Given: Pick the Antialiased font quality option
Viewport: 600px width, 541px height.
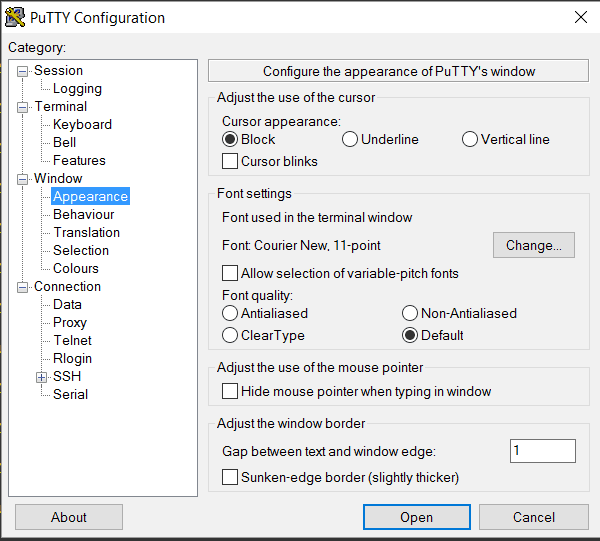Looking at the screenshot, I should pos(230,313).
